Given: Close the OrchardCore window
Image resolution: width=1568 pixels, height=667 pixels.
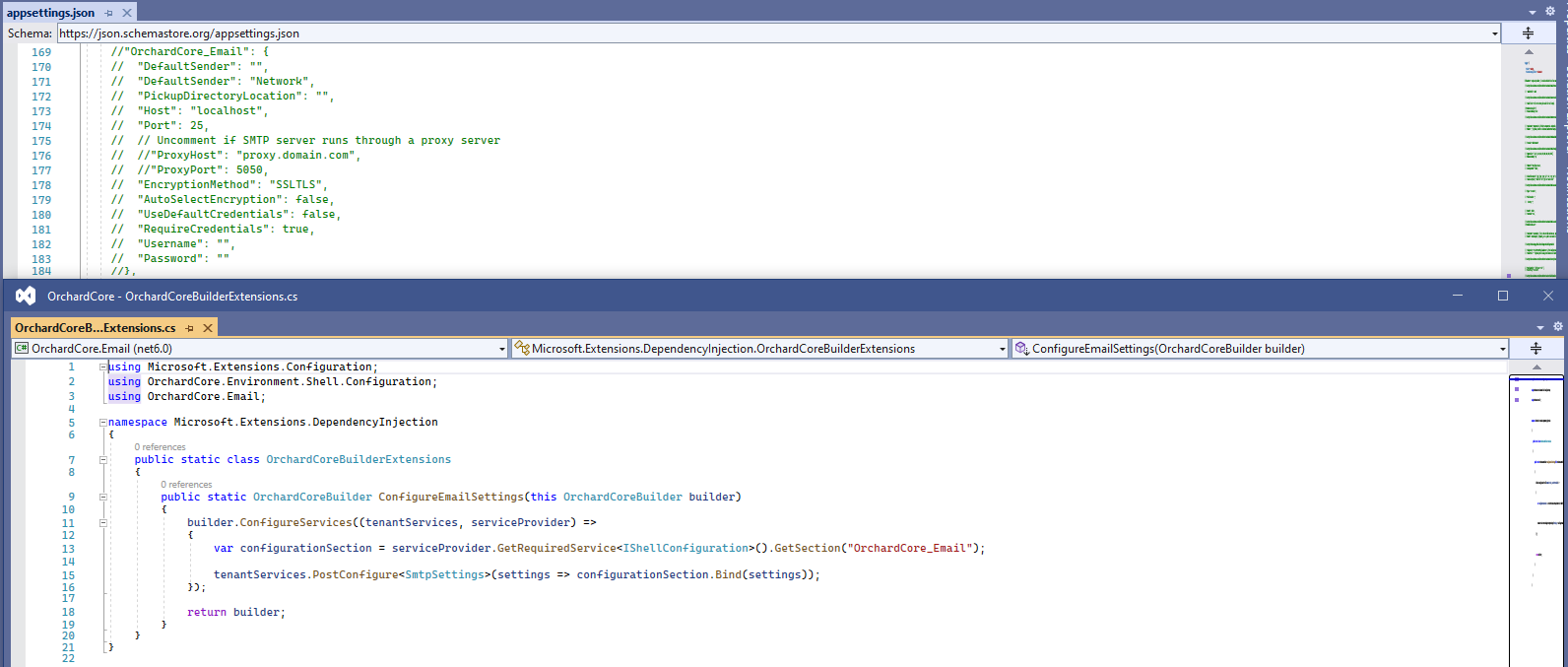Looking at the screenshot, I should 1548,296.
